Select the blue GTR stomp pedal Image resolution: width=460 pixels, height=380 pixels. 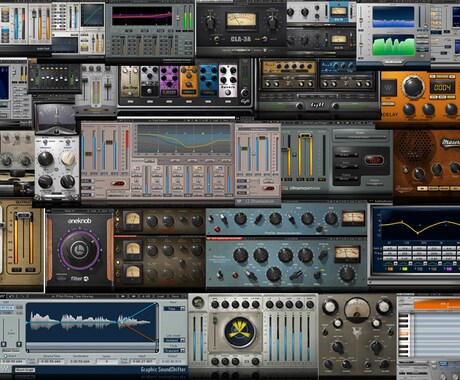click(x=208, y=82)
